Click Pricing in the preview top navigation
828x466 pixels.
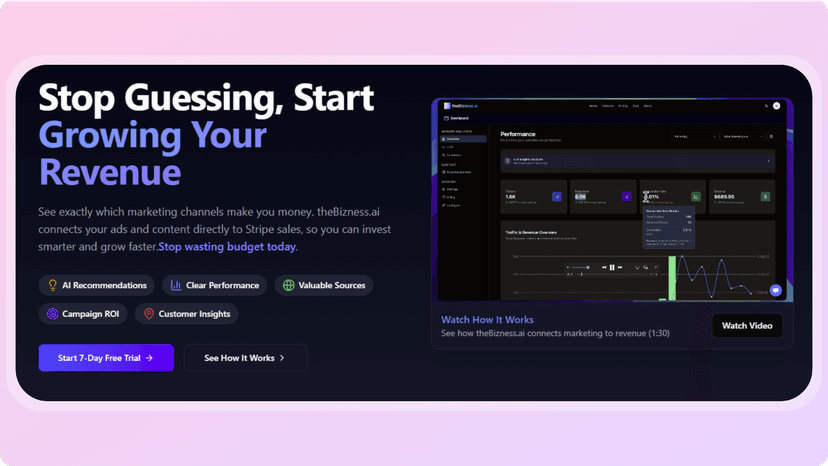[623, 106]
